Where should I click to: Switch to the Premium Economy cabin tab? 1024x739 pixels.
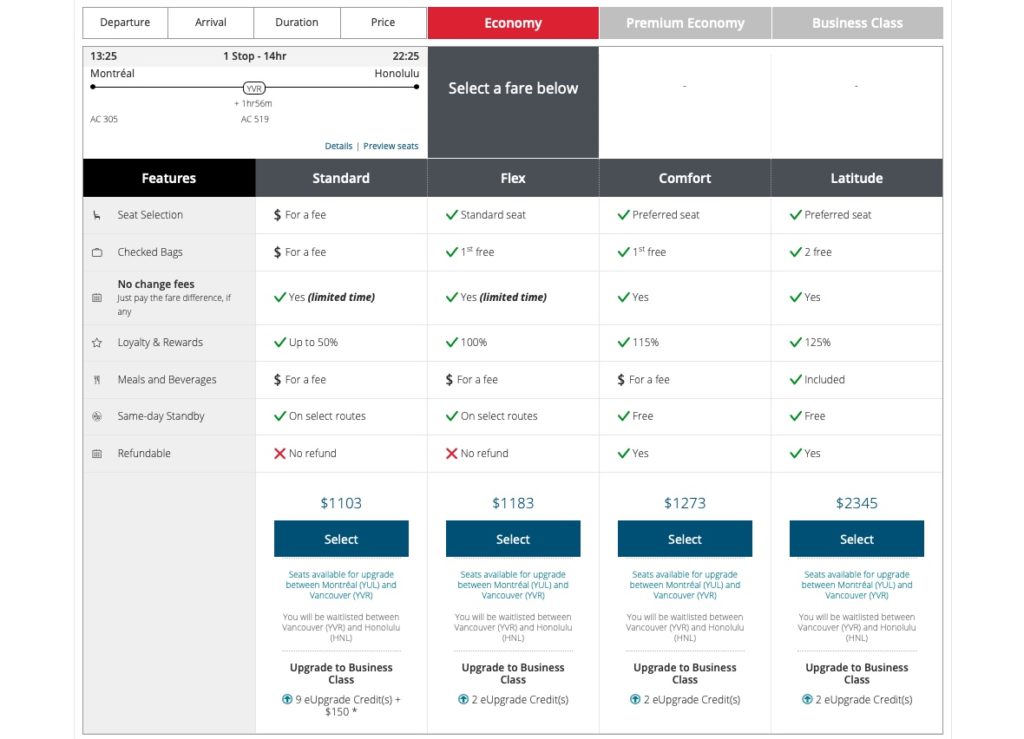click(685, 23)
